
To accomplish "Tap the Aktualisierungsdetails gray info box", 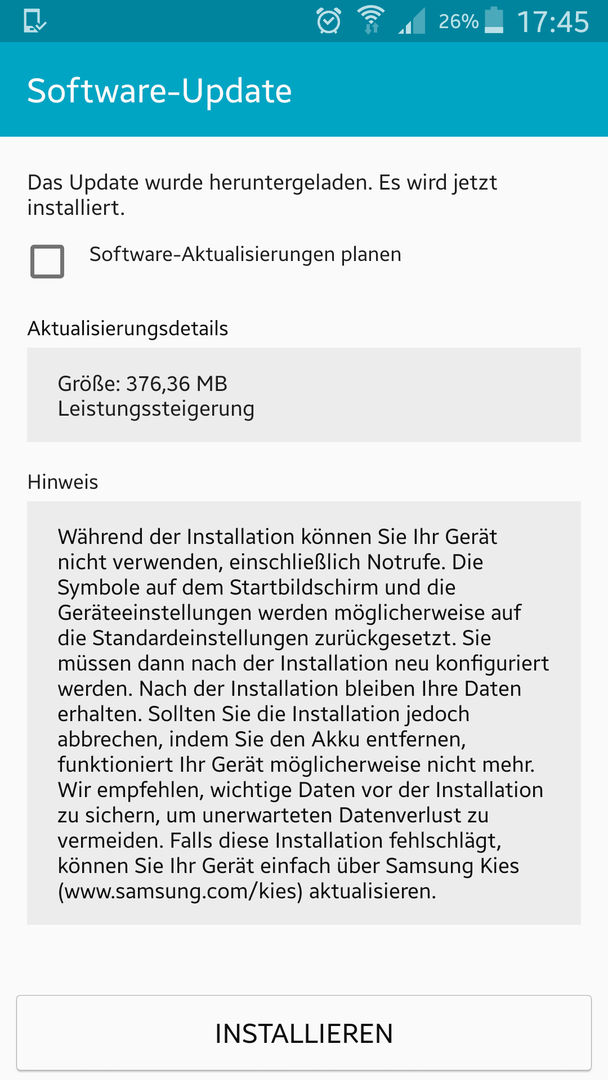I will pos(304,395).
